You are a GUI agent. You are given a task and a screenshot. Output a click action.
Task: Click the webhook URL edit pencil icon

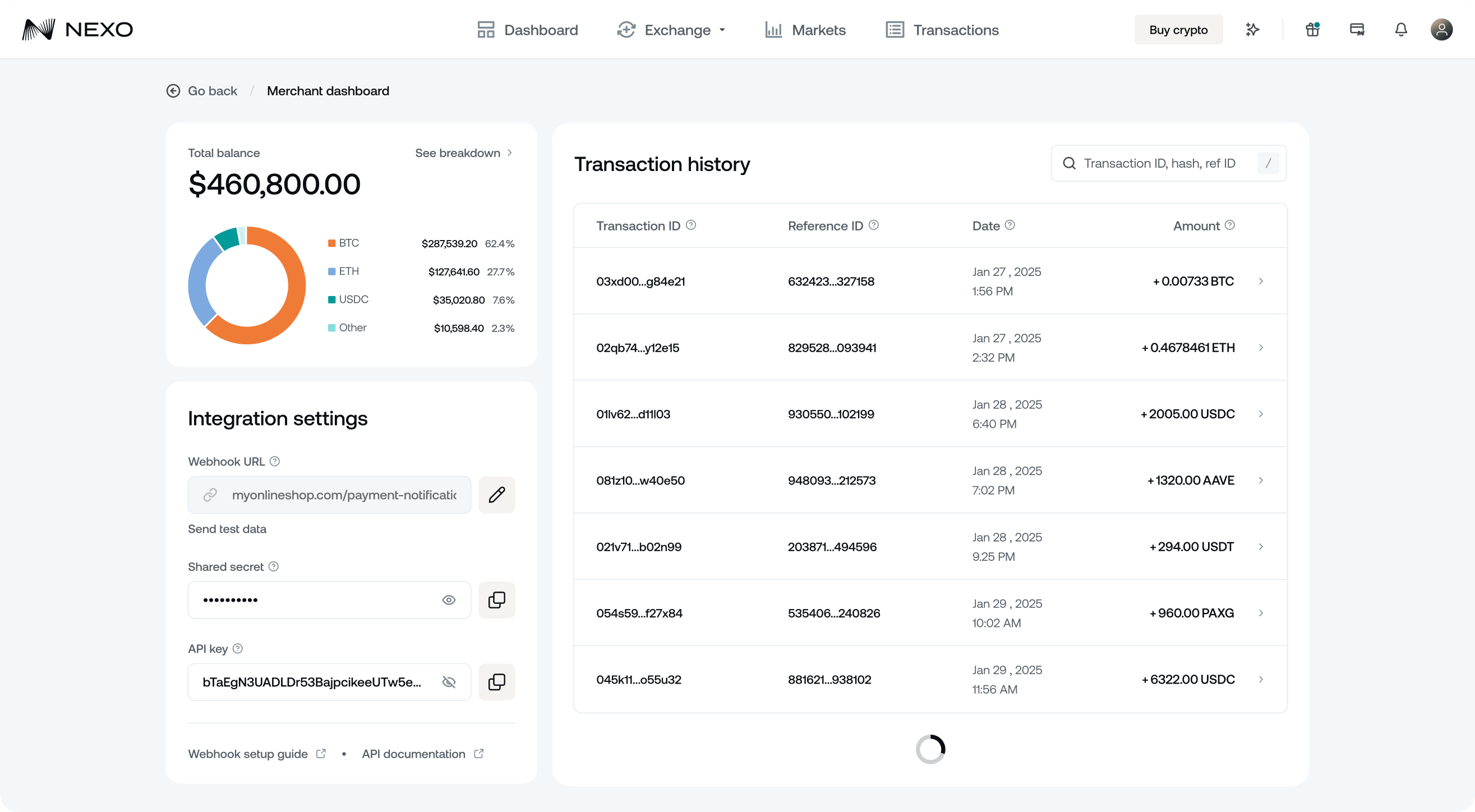[496, 495]
